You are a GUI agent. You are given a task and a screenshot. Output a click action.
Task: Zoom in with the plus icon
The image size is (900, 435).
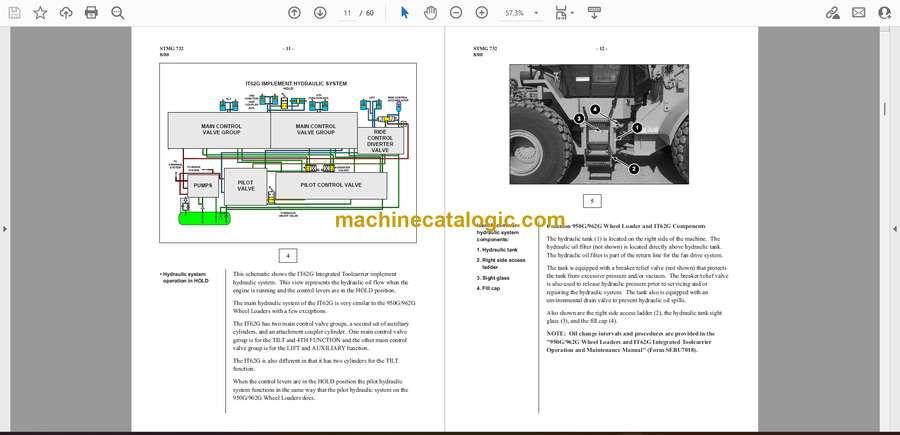(482, 13)
